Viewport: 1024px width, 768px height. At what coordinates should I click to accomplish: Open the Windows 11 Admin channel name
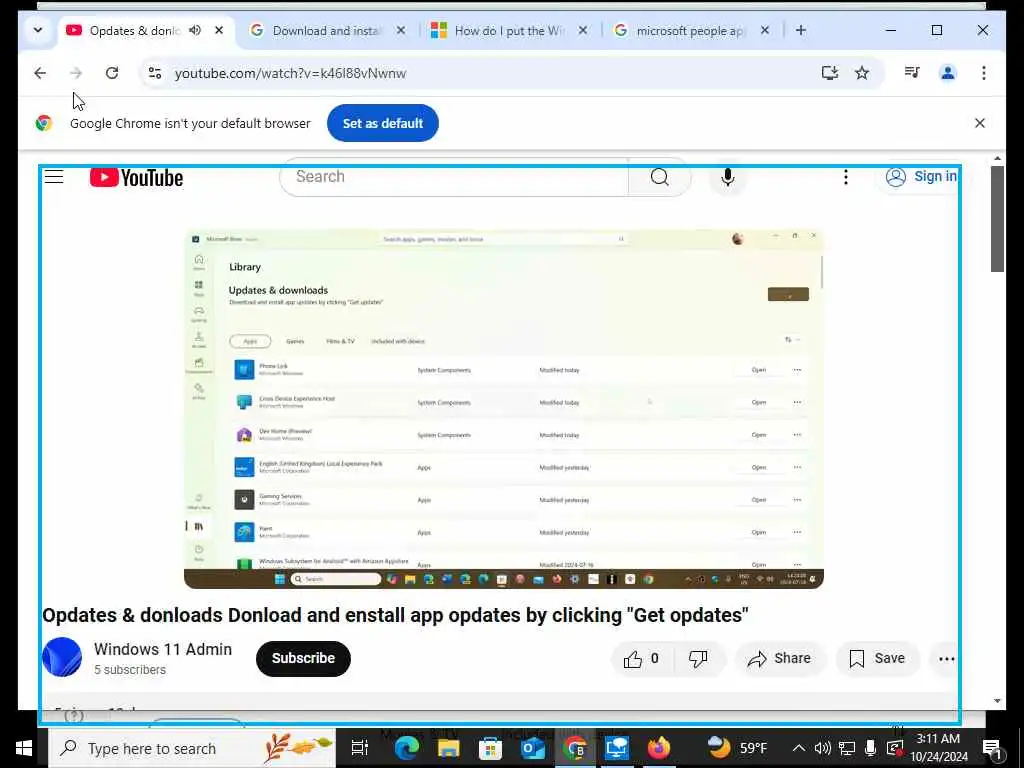click(x=163, y=649)
